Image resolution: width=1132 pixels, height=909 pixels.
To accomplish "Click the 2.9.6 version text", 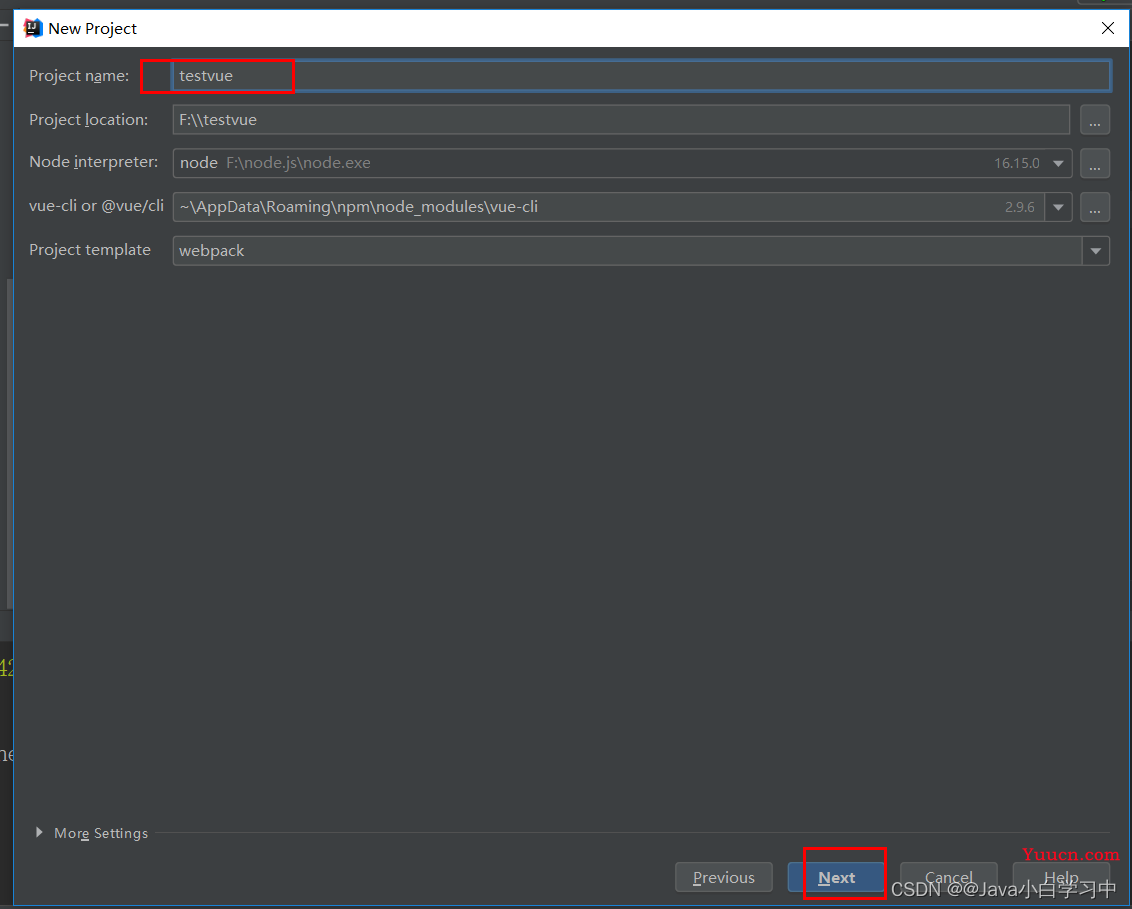I will [1019, 207].
